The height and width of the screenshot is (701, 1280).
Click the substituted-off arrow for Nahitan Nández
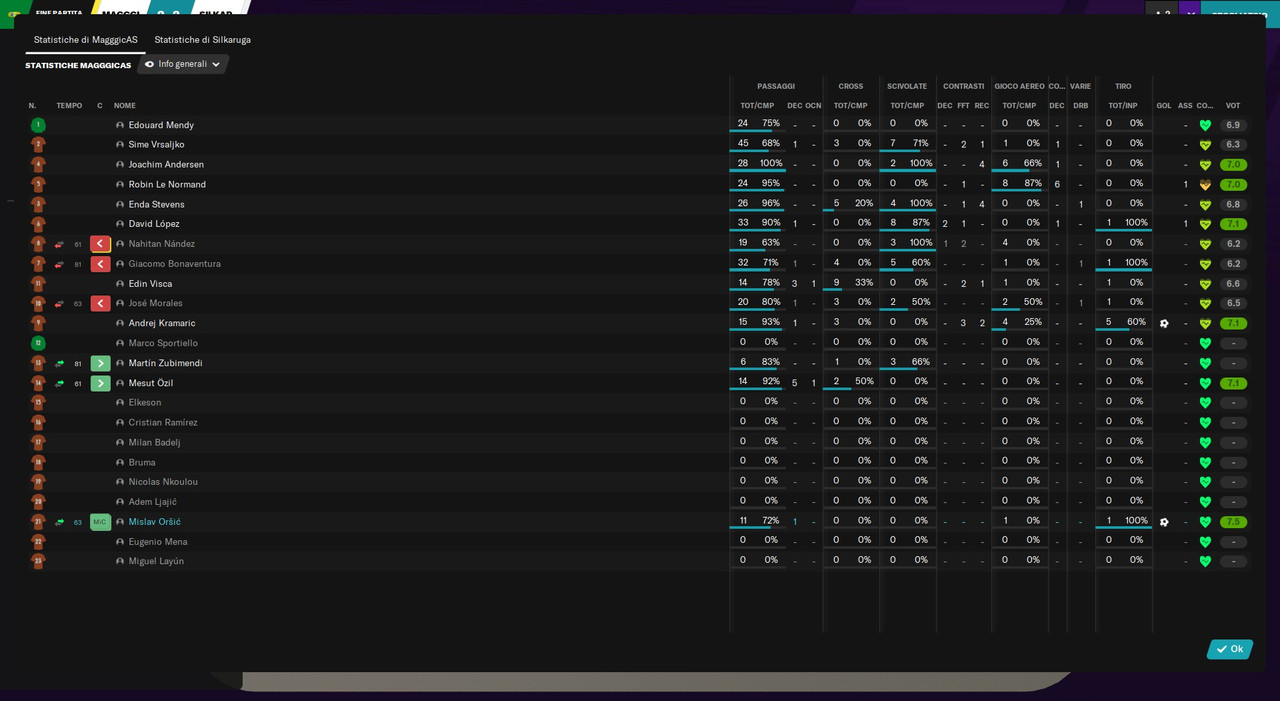coord(100,244)
